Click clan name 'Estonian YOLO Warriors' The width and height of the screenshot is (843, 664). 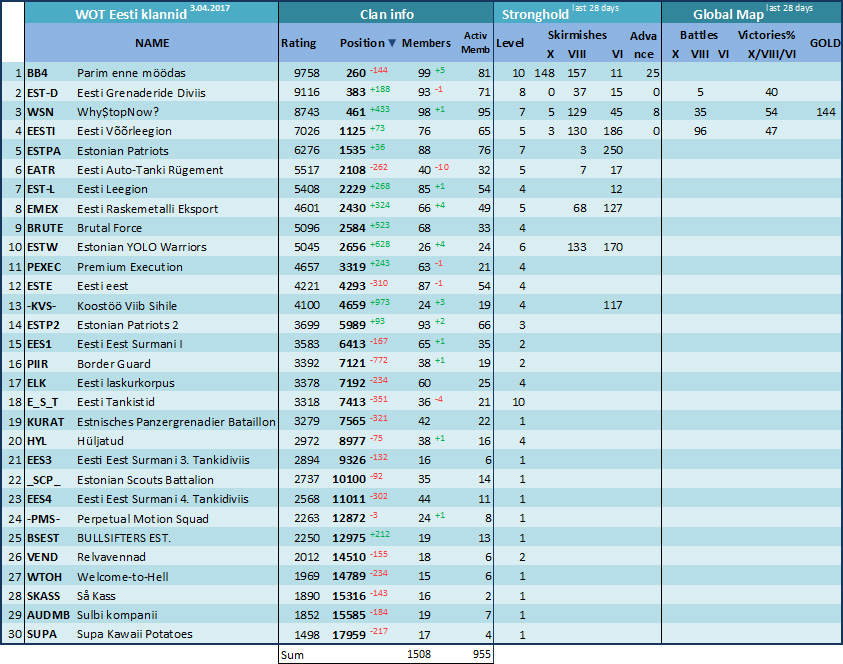coord(141,247)
